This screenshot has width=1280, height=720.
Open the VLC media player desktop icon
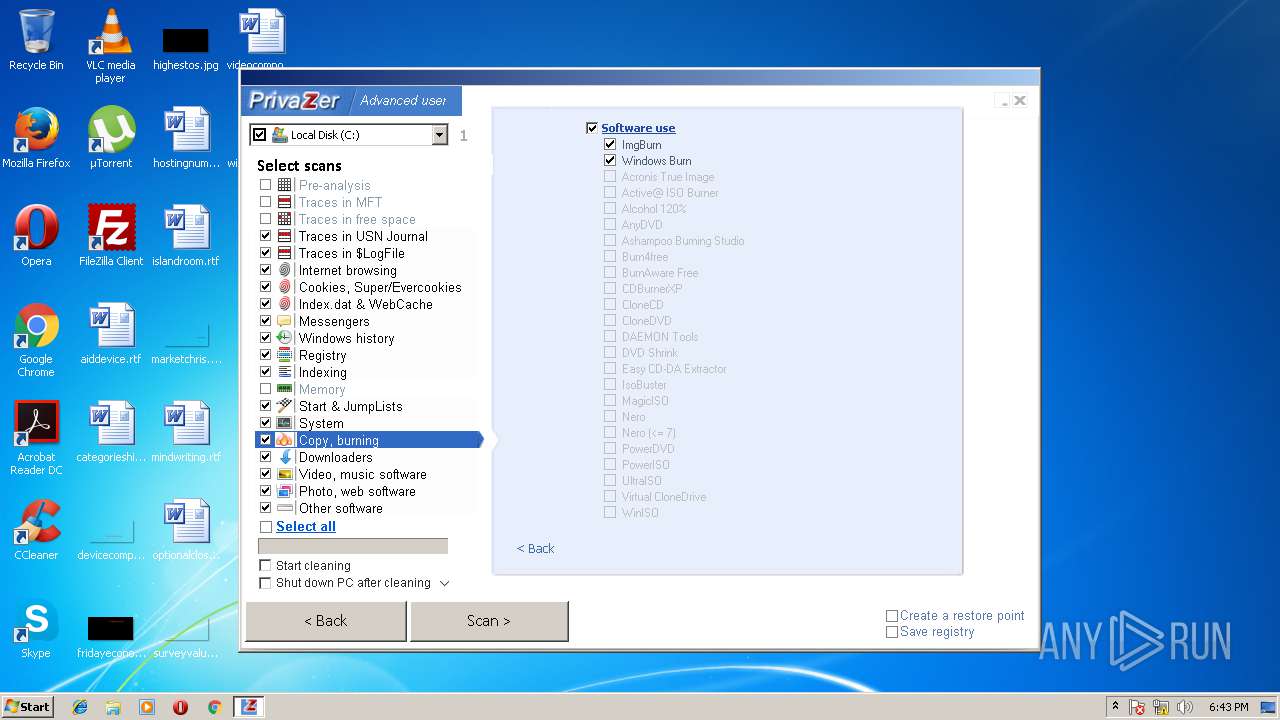point(111,45)
